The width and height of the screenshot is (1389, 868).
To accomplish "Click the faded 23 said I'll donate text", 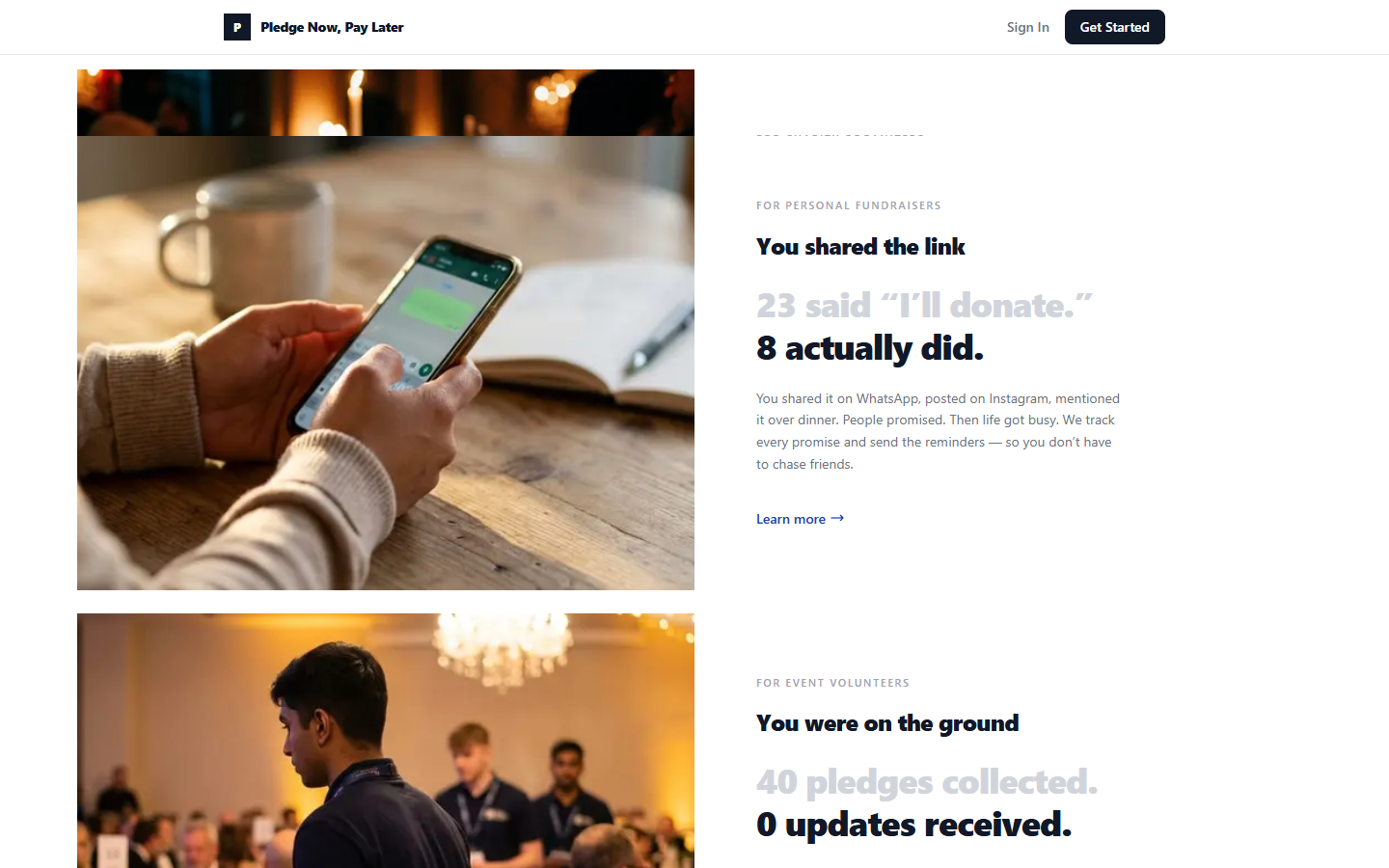I will click(924, 306).
